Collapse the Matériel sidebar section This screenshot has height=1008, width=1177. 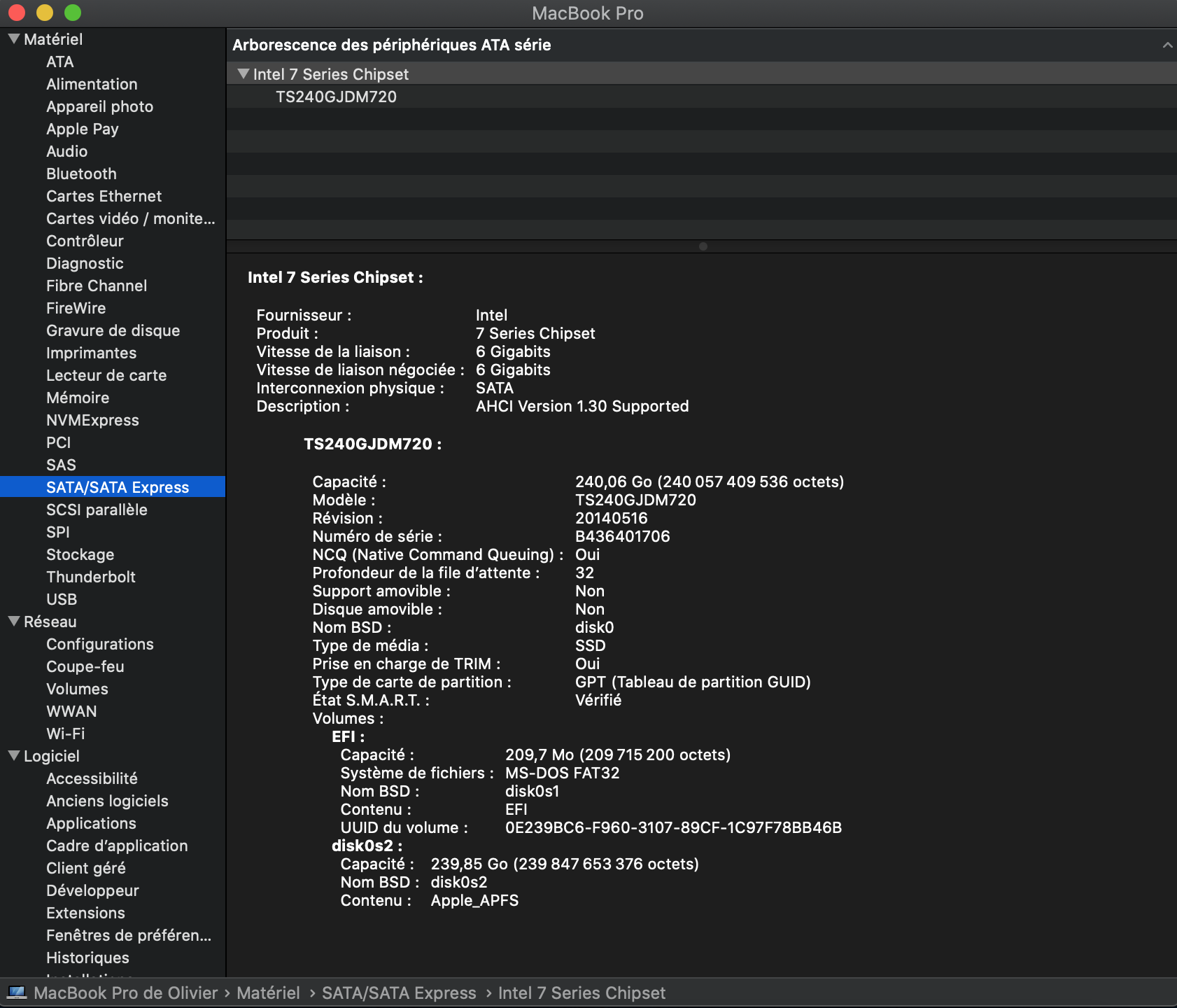[x=13, y=39]
